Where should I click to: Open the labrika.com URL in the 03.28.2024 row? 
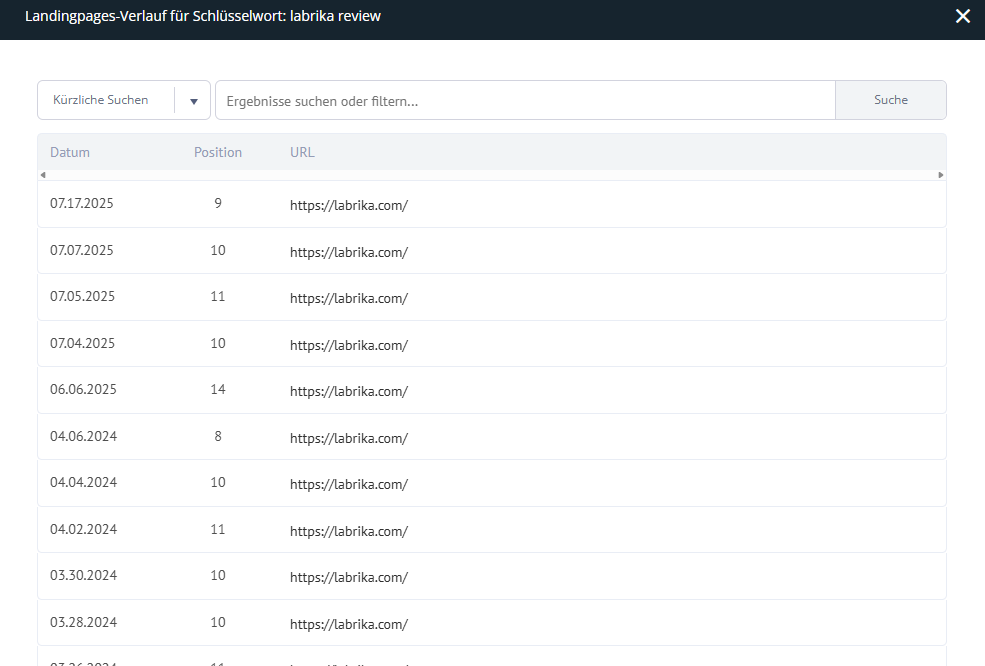(x=349, y=624)
